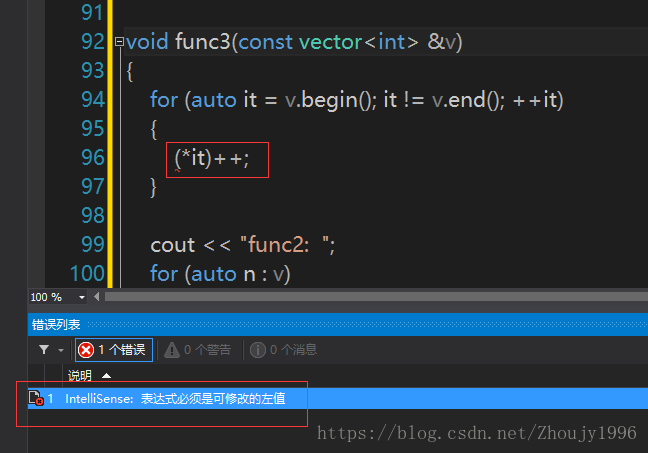This screenshot has height=453, width=648.
Task: Expand the filter dropdown arrow
Action: pos(61,350)
